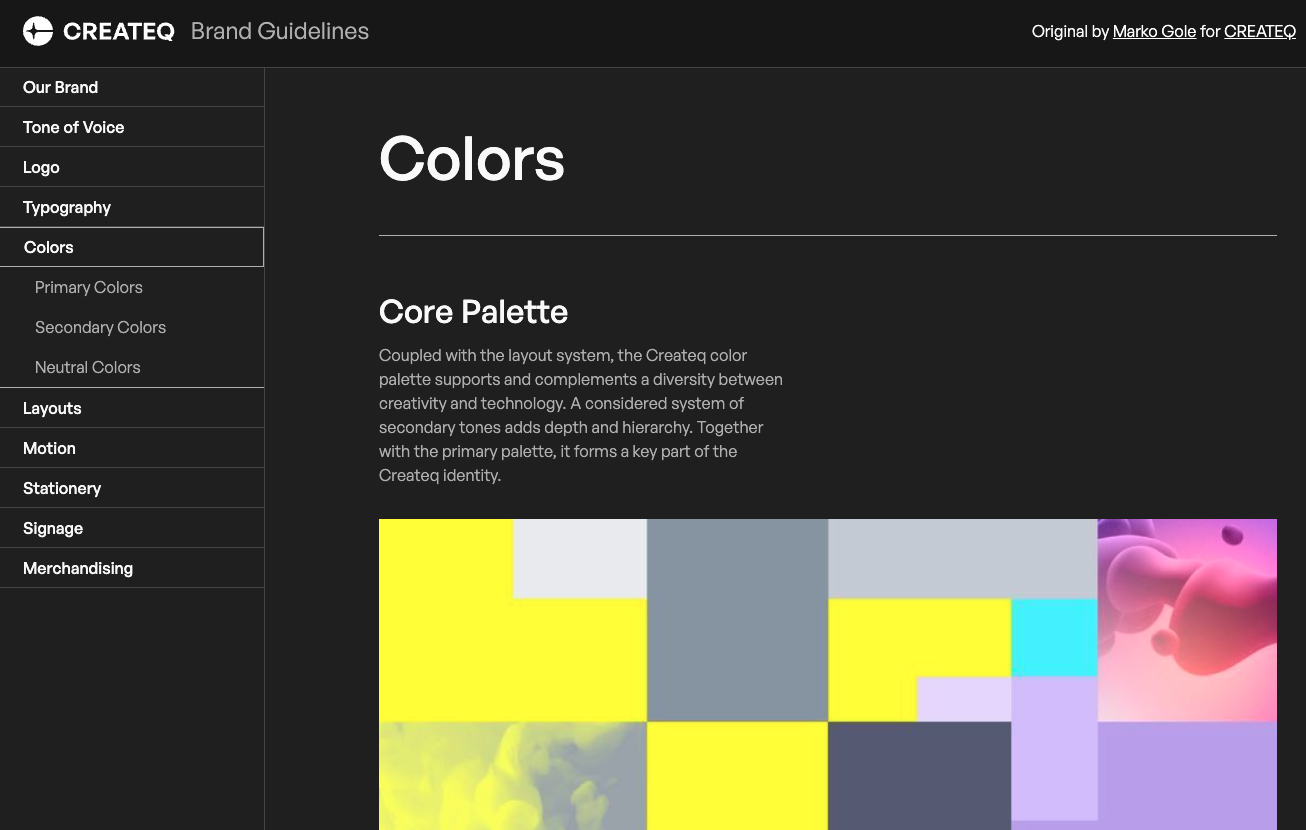View the Typography section

(x=67, y=207)
